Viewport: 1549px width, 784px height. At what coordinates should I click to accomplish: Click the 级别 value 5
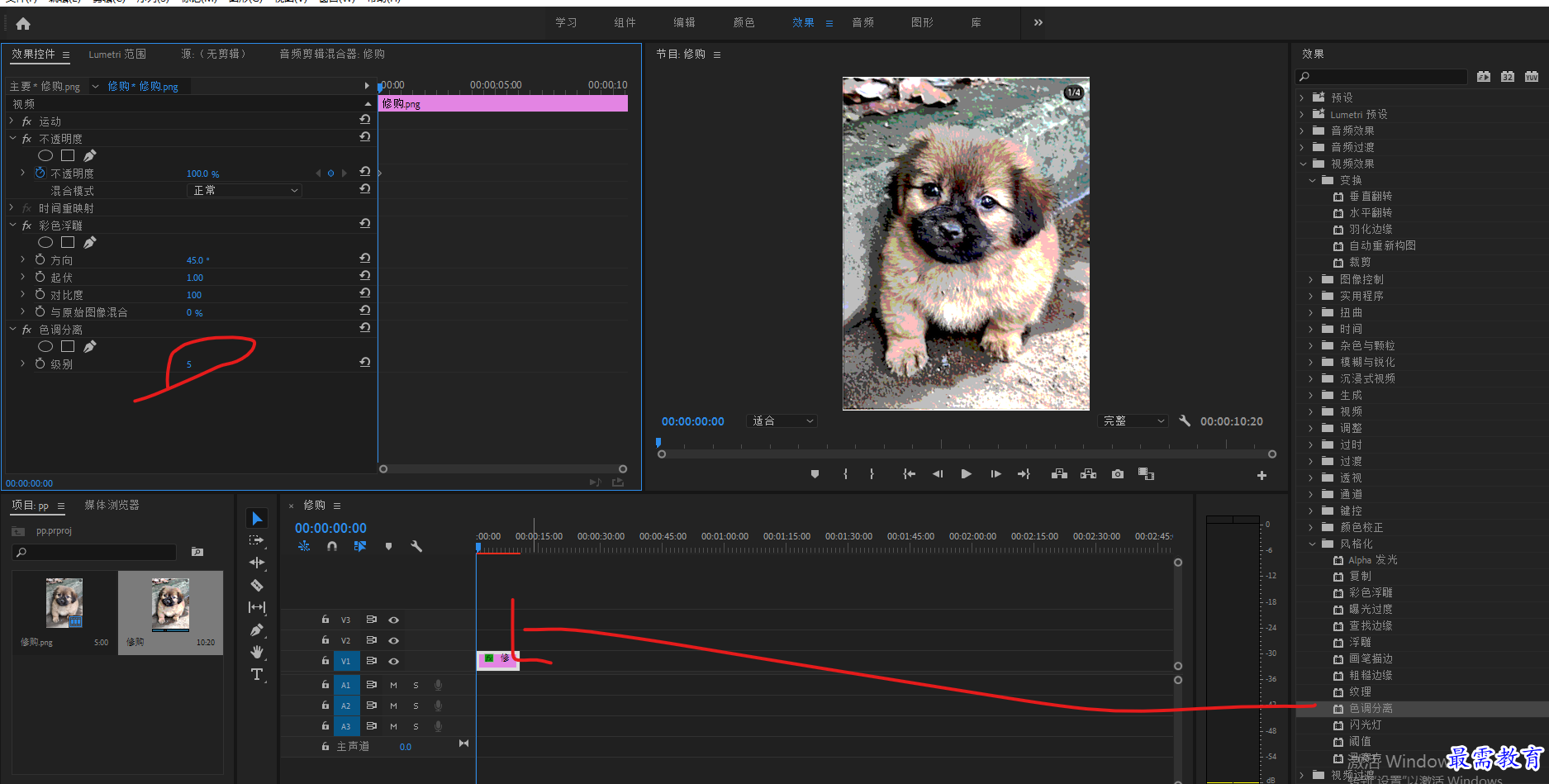pyautogui.click(x=188, y=364)
